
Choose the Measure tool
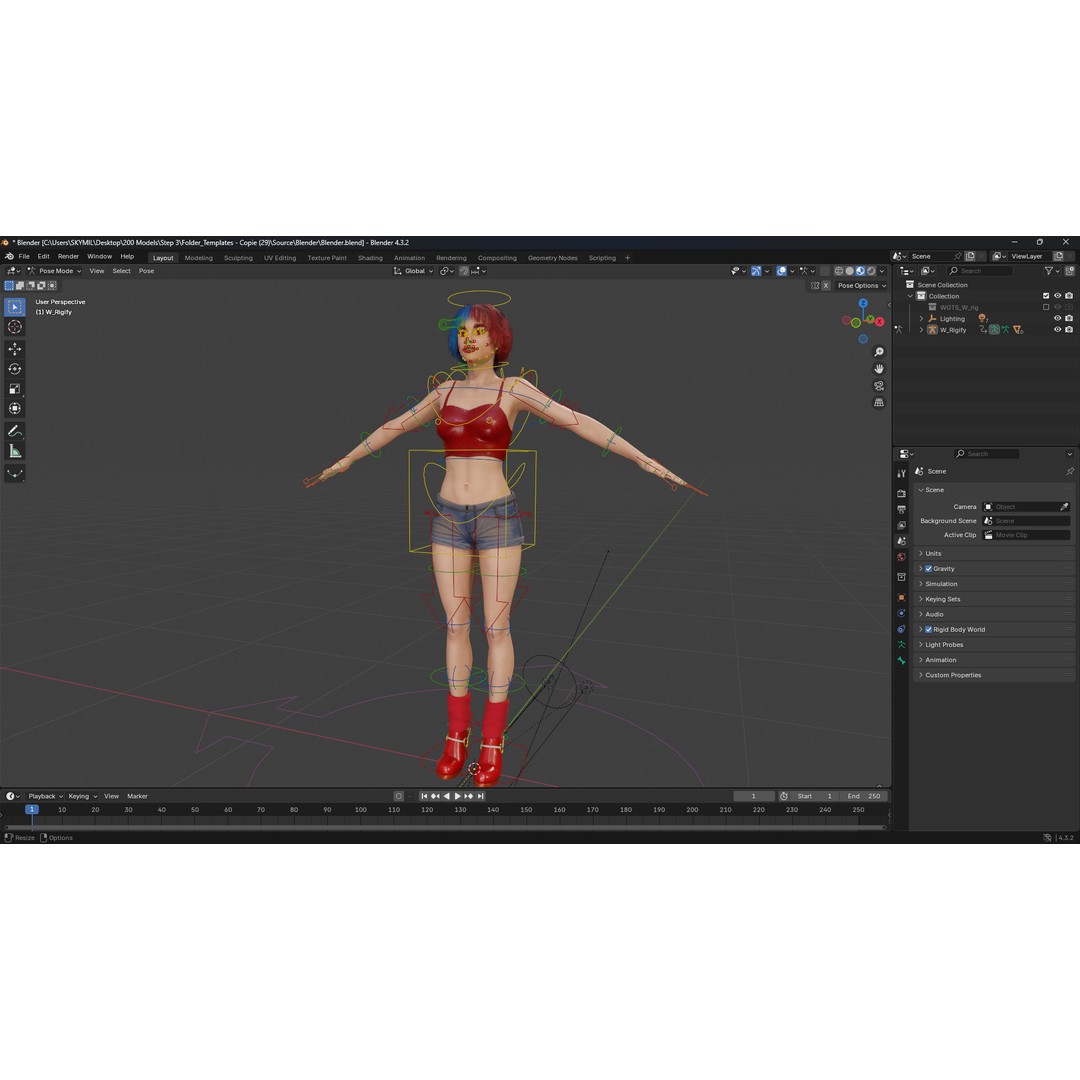(x=14, y=451)
